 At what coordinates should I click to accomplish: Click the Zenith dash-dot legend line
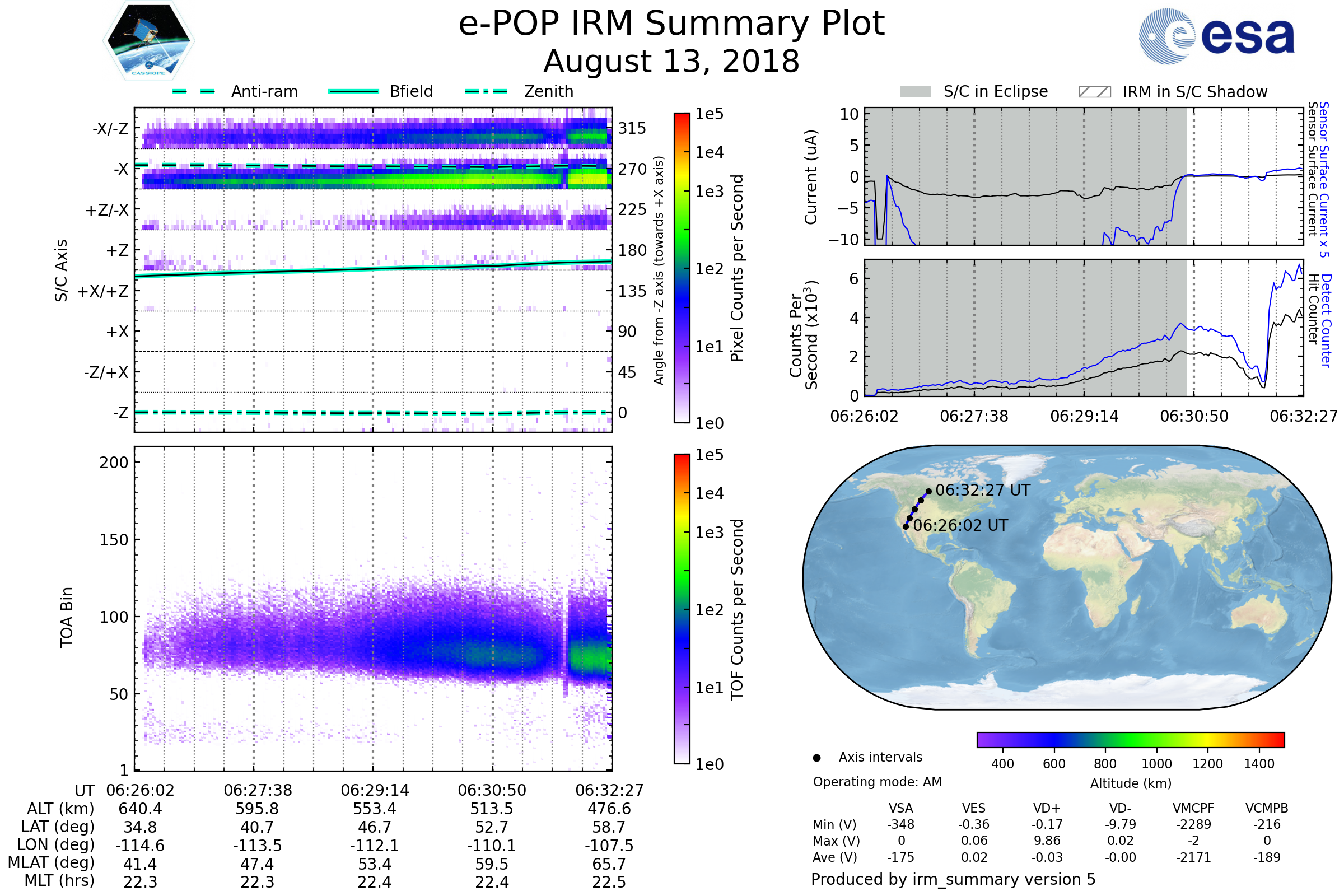click(x=486, y=91)
